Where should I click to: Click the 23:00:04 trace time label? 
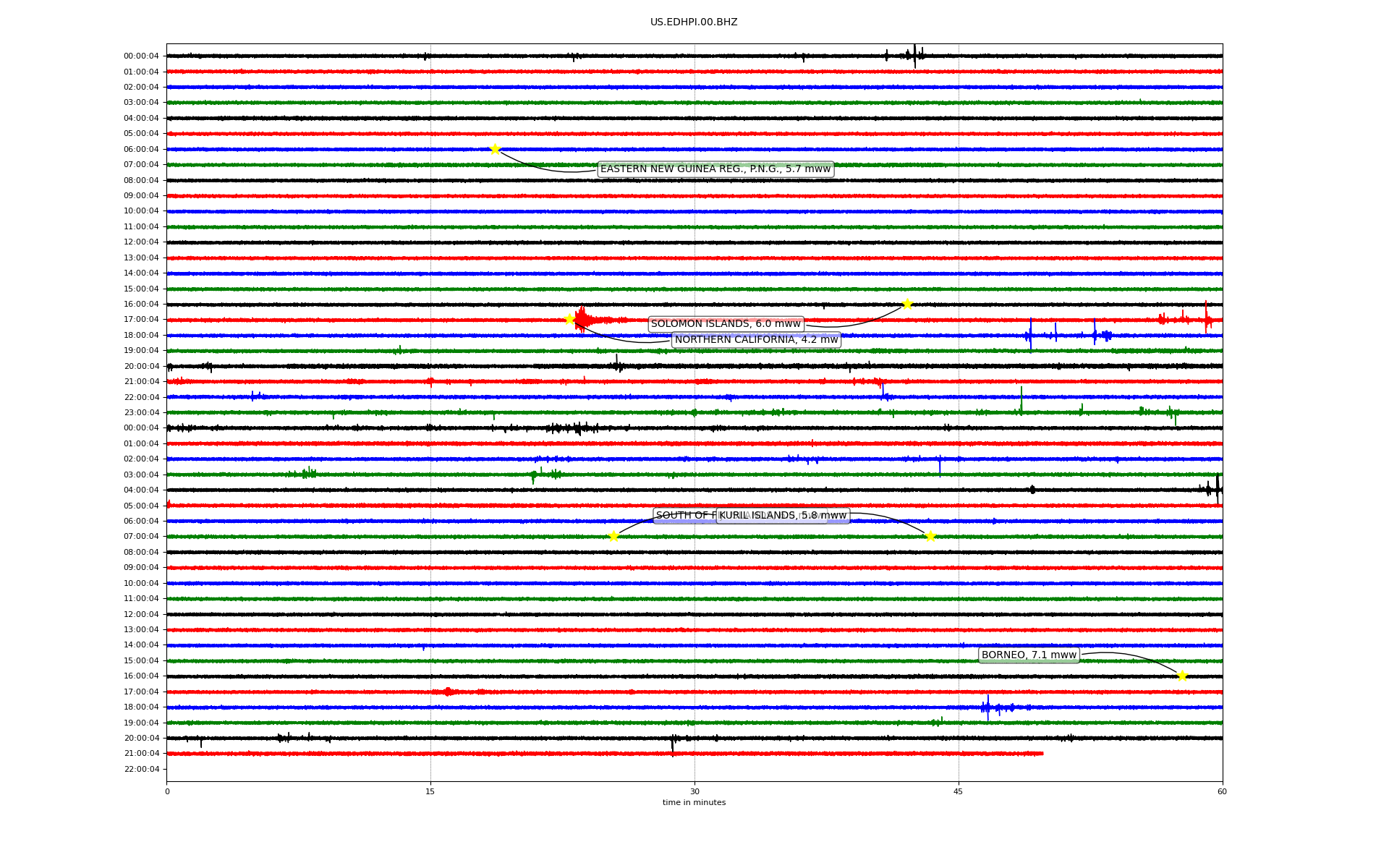click(141, 413)
